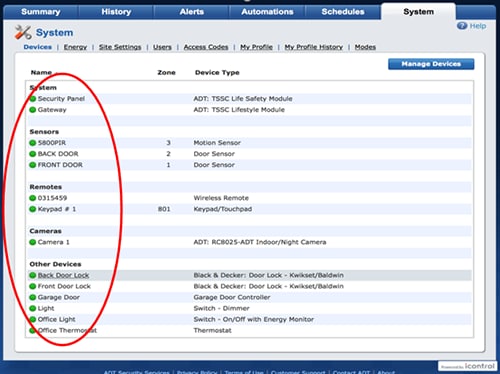Open the Access Codes link

[x=206, y=47]
